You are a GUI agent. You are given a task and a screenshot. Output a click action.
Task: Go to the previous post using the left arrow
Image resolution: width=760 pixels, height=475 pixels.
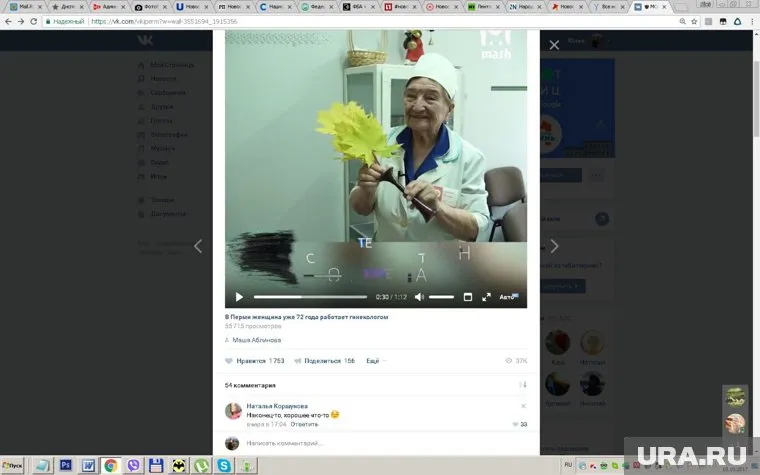pyautogui.click(x=198, y=246)
